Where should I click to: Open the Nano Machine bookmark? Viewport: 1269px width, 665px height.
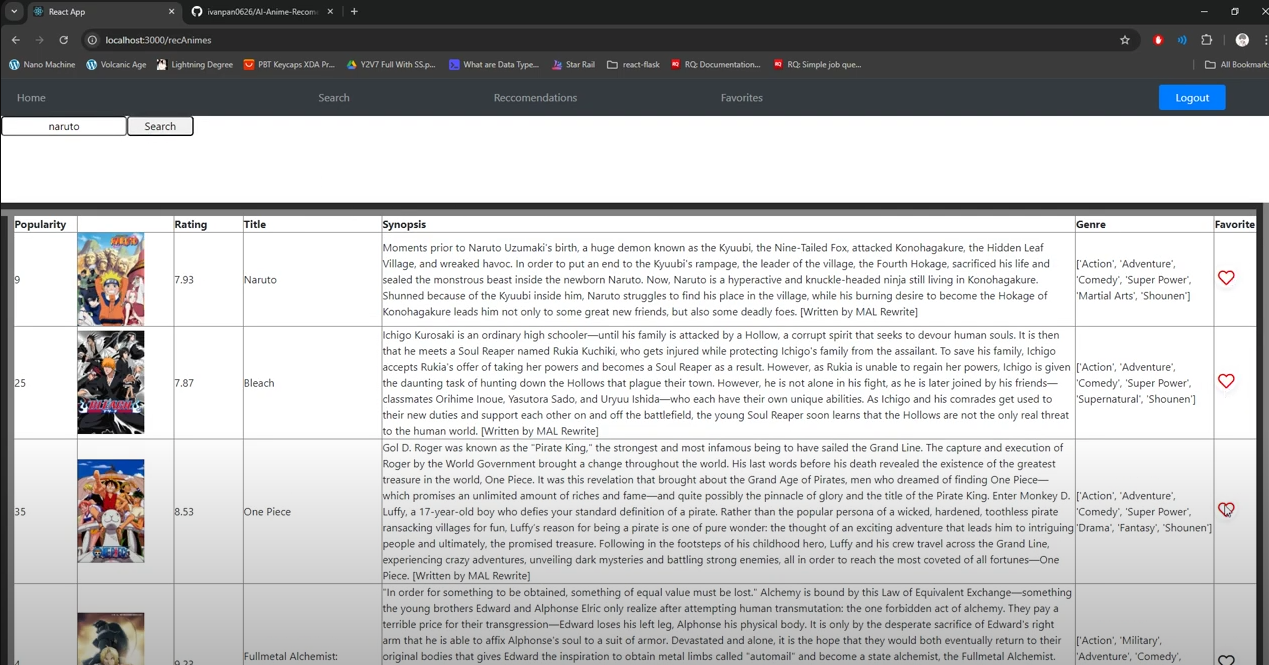click(42, 64)
